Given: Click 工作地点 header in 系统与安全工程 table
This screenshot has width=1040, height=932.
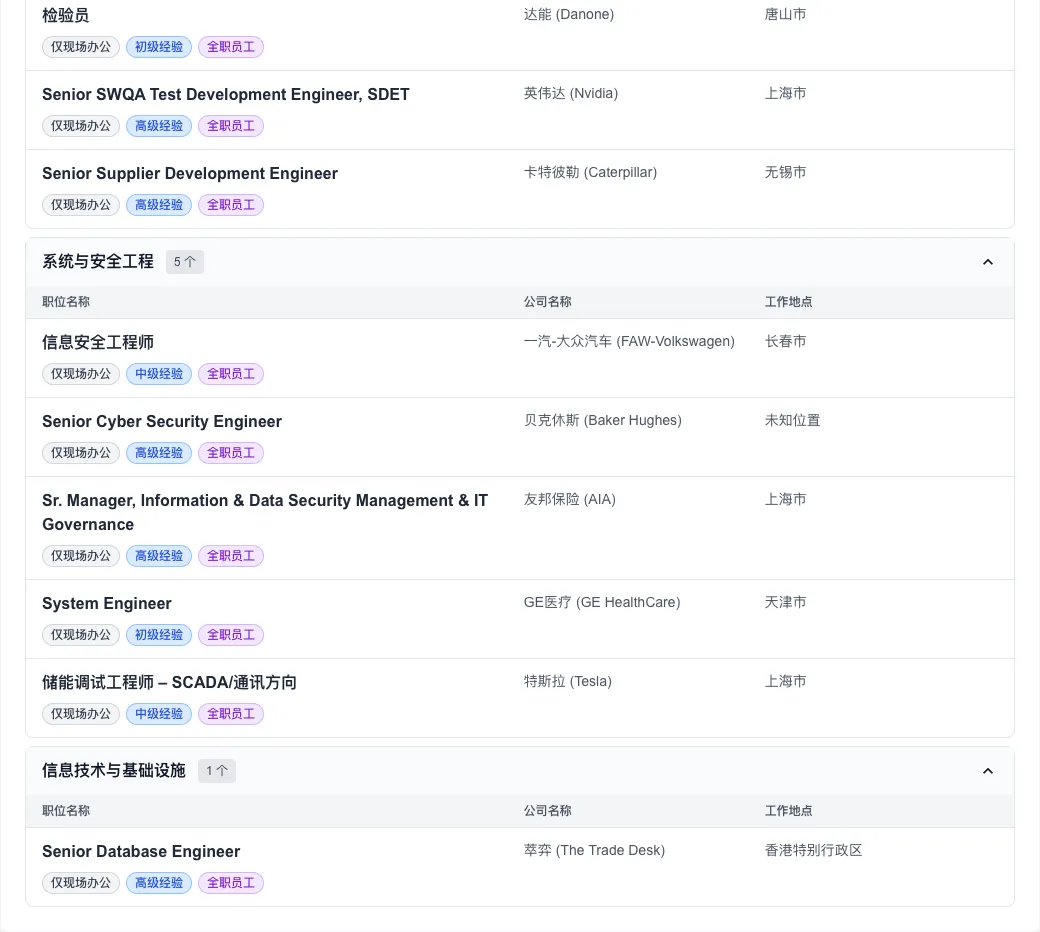Looking at the screenshot, I should pyautogui.click(x=788, y=302).
